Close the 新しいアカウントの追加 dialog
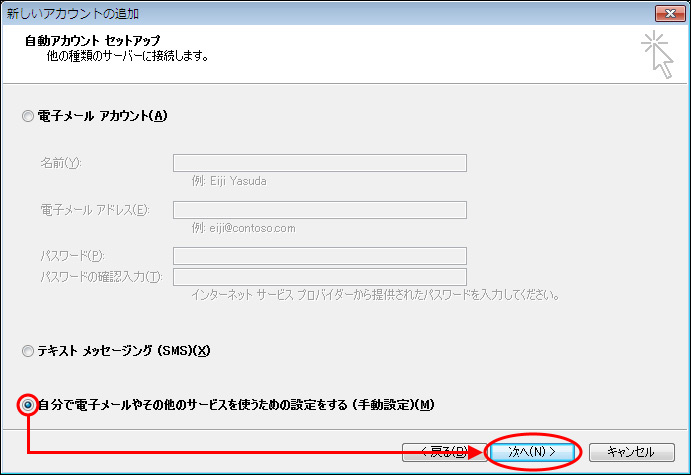691x475 pixels. [x=670, y=14]
